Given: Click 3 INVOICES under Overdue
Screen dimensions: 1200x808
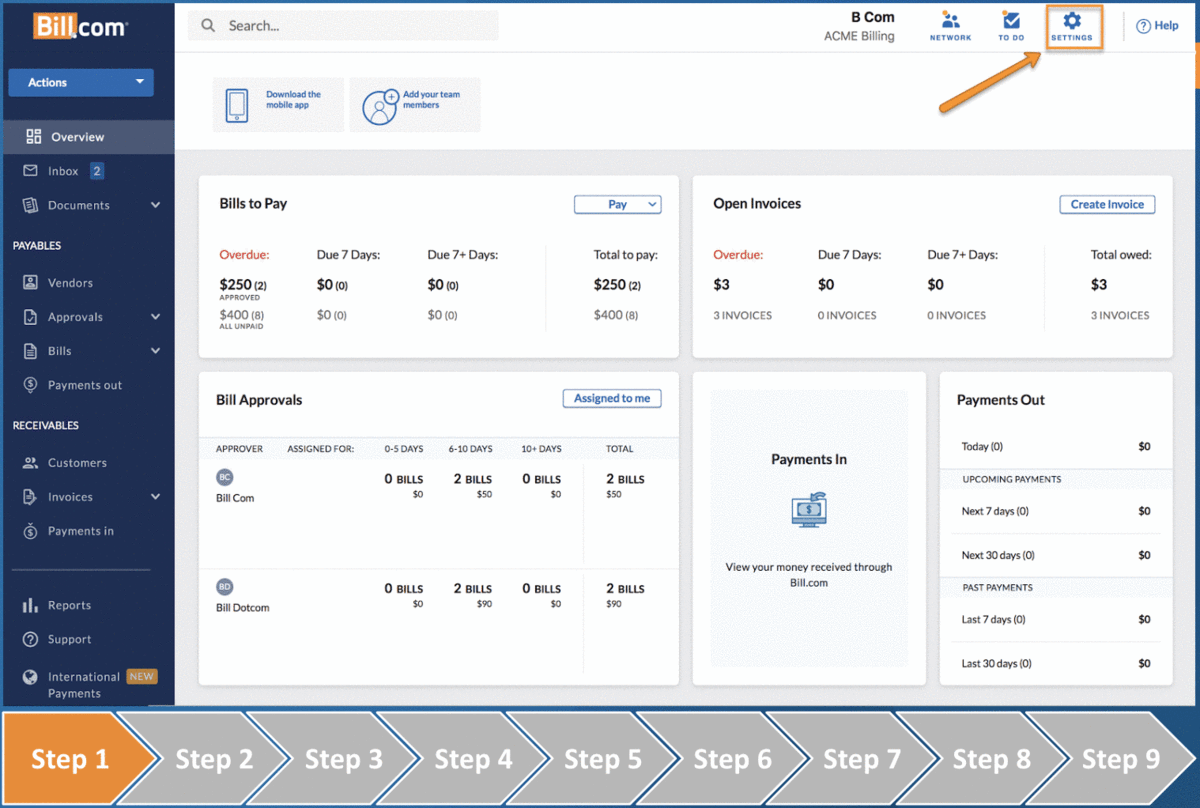Looking at the screenshot, I should (x=742, y=316).
